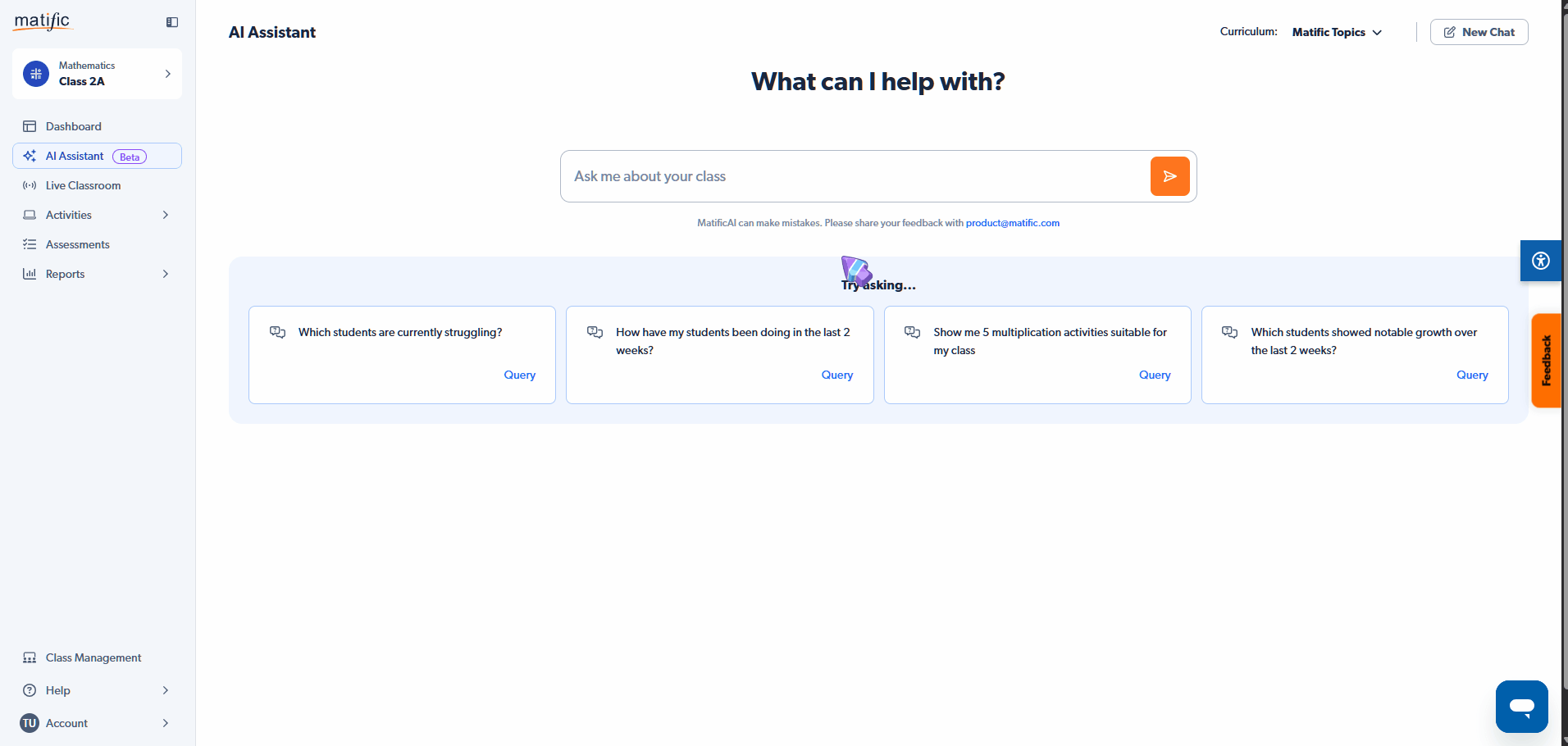Screen dimensions: 1568x746
Task: Start a New Chat
Action: [1479, 32]
